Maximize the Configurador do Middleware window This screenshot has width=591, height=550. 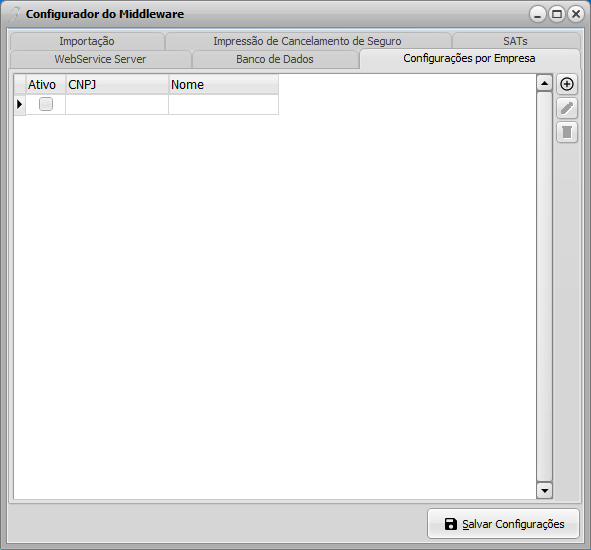[557, 14]
